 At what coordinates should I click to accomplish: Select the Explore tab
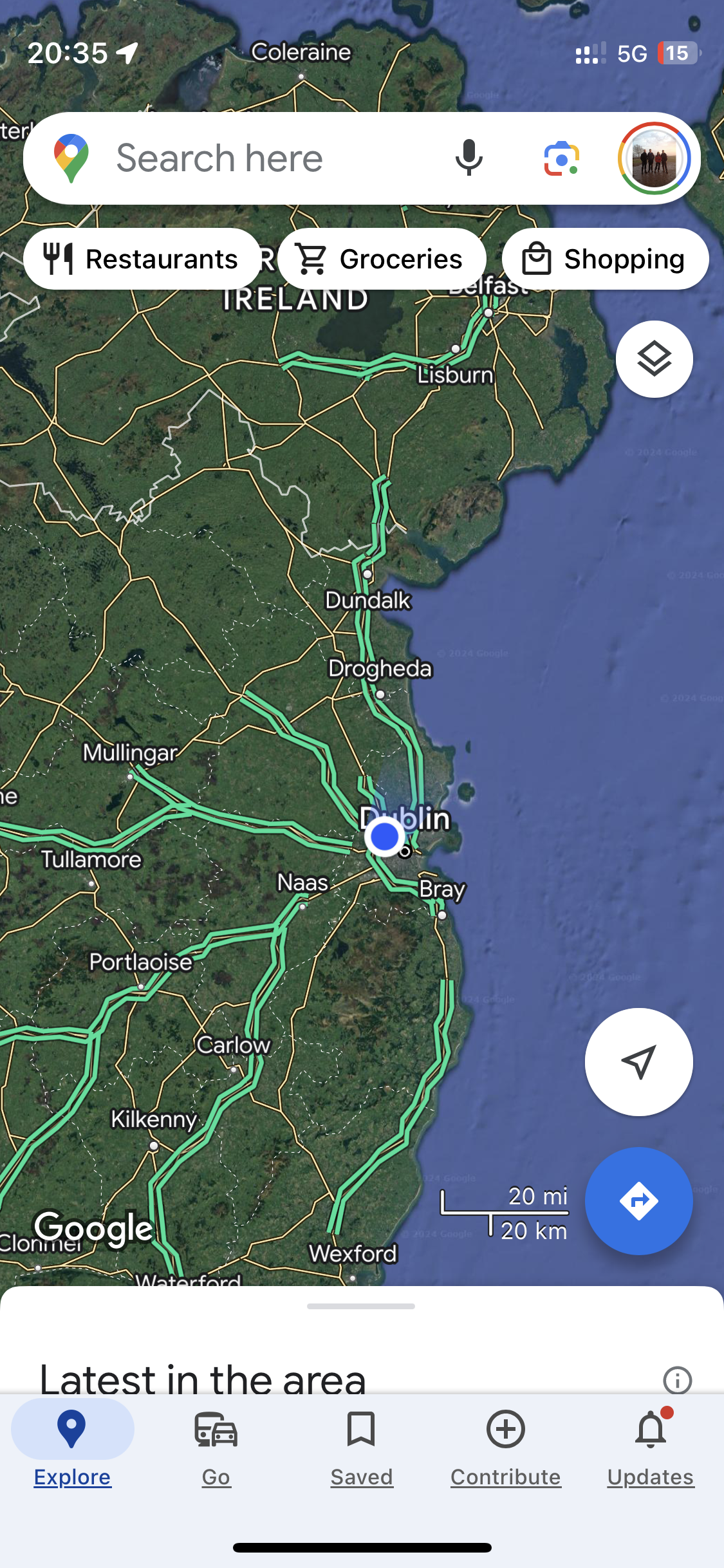(x=72, y=1448)
